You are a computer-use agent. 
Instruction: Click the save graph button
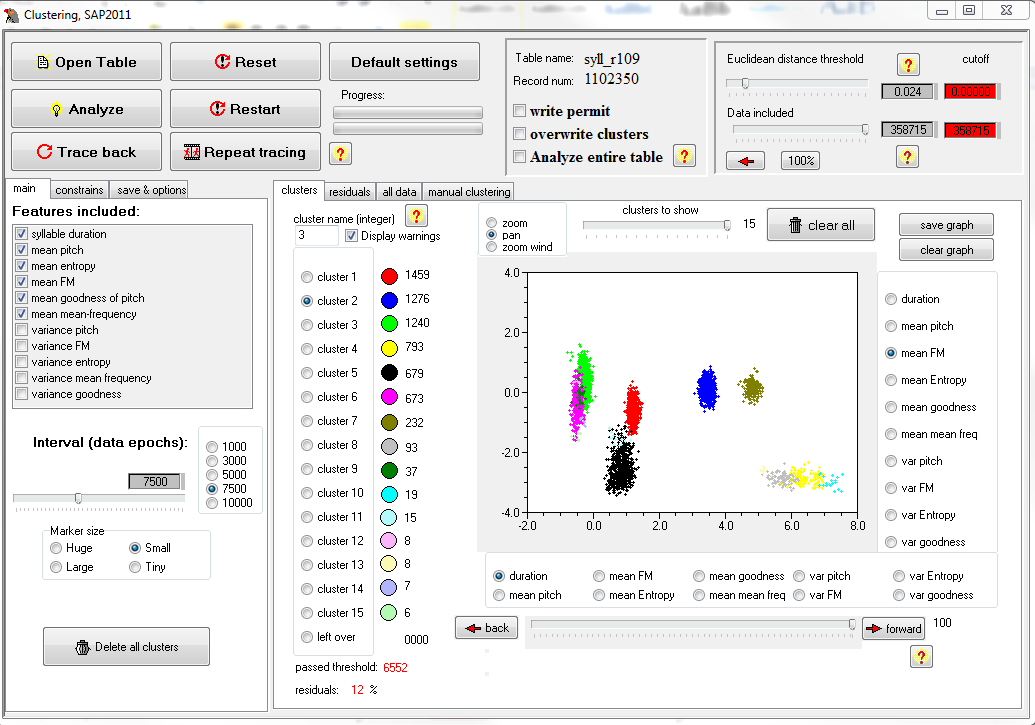point(946,225)
